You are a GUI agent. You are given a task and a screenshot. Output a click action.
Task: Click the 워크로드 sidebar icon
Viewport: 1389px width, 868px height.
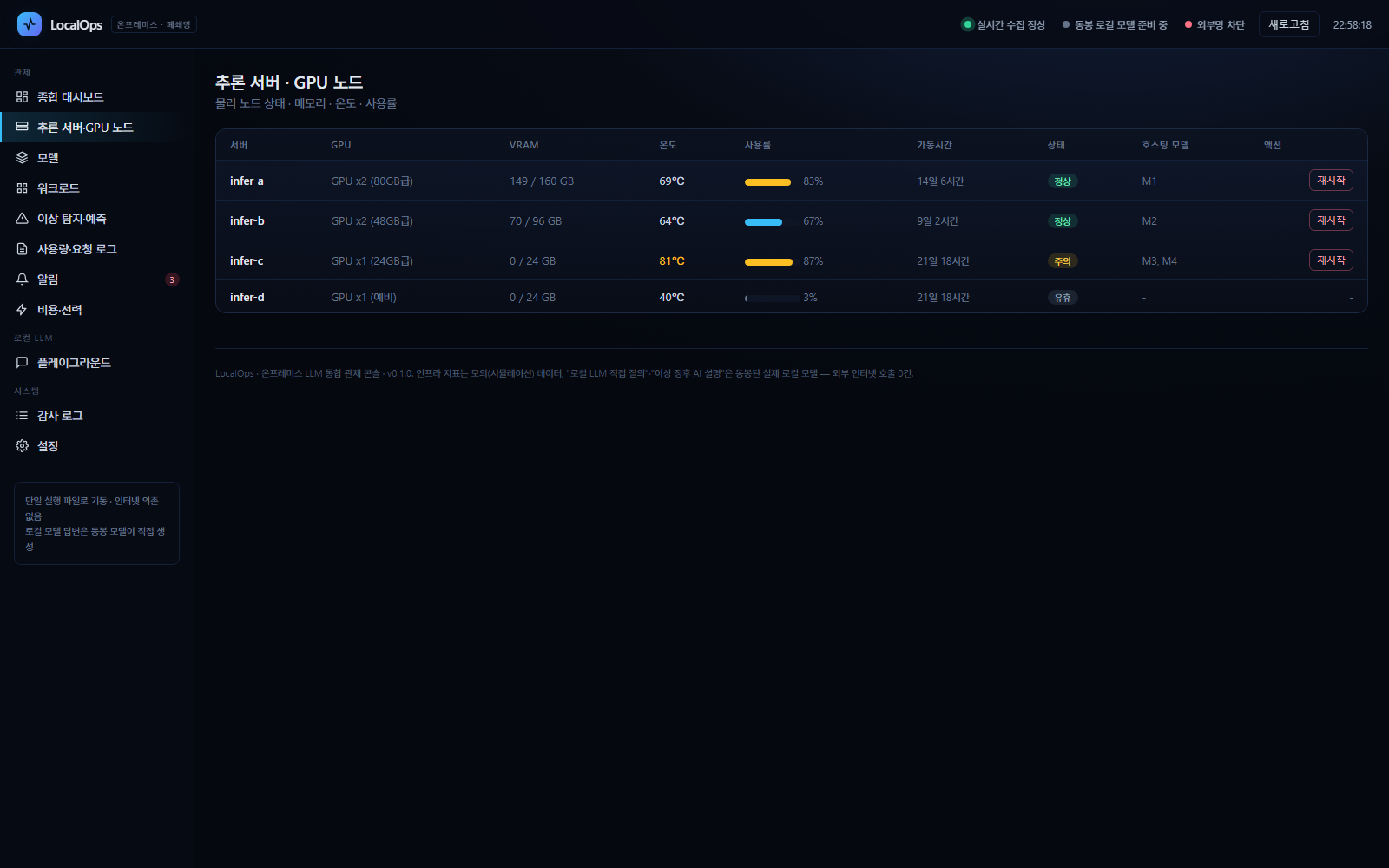23,188
